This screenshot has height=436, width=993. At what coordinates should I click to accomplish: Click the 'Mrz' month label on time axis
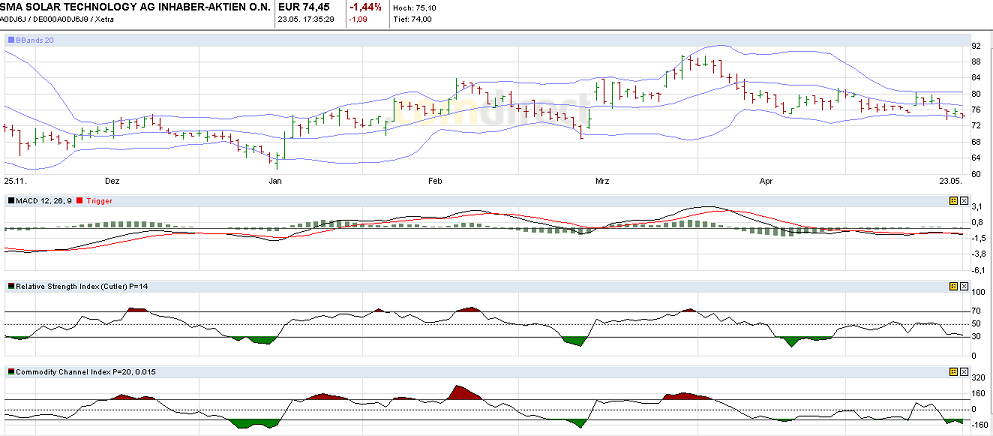tap(602, 181)
